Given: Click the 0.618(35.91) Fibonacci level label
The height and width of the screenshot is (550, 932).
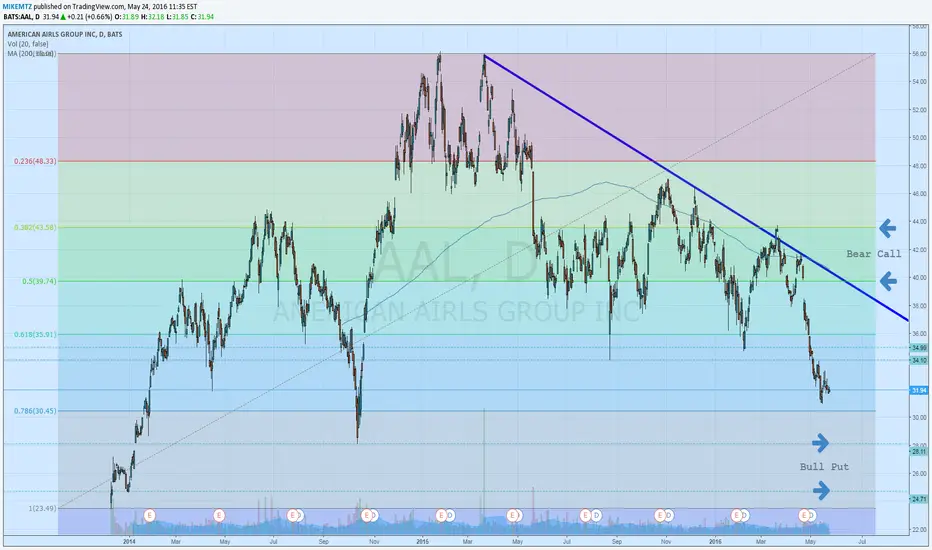Looking at the screenshot, I should click(36, 334).
